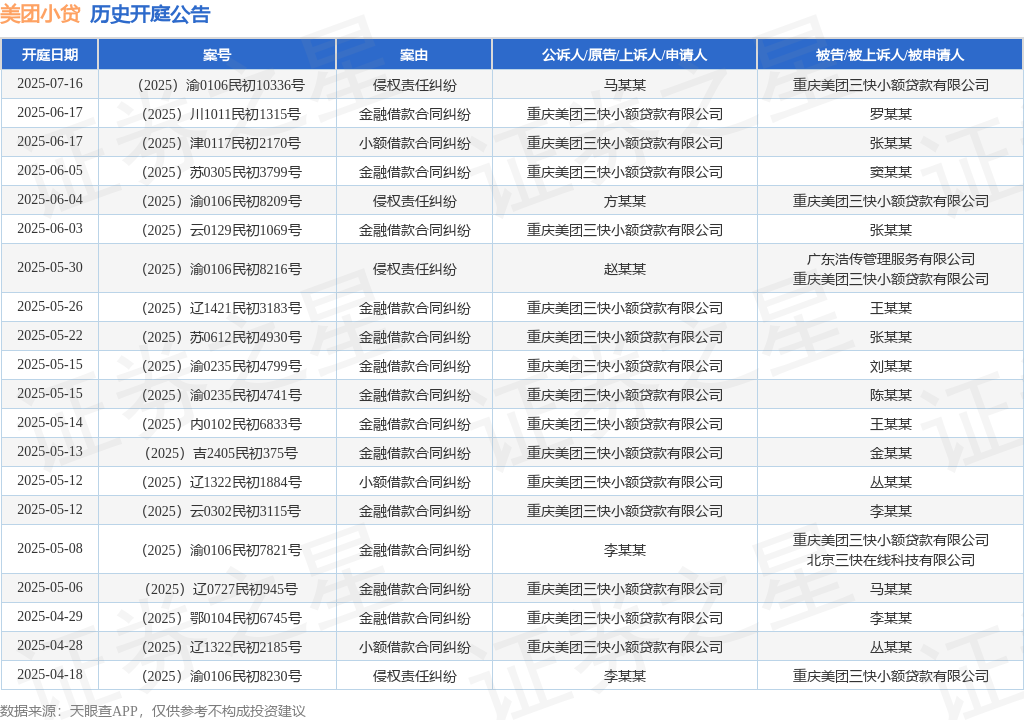The height and width of the screenshot is (720, 1024).
Task: Select case number 云0302民初3115号
Action: coord(221,511)
